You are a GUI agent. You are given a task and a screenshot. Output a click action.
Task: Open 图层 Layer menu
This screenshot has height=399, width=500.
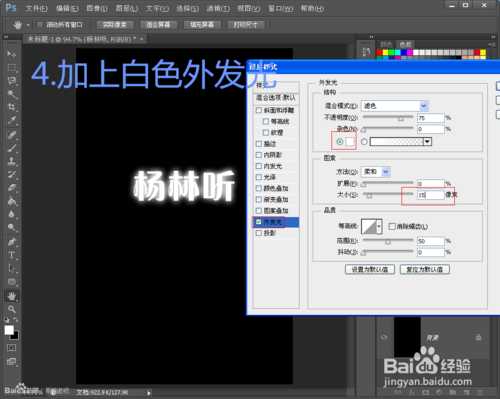coord(127,8)
